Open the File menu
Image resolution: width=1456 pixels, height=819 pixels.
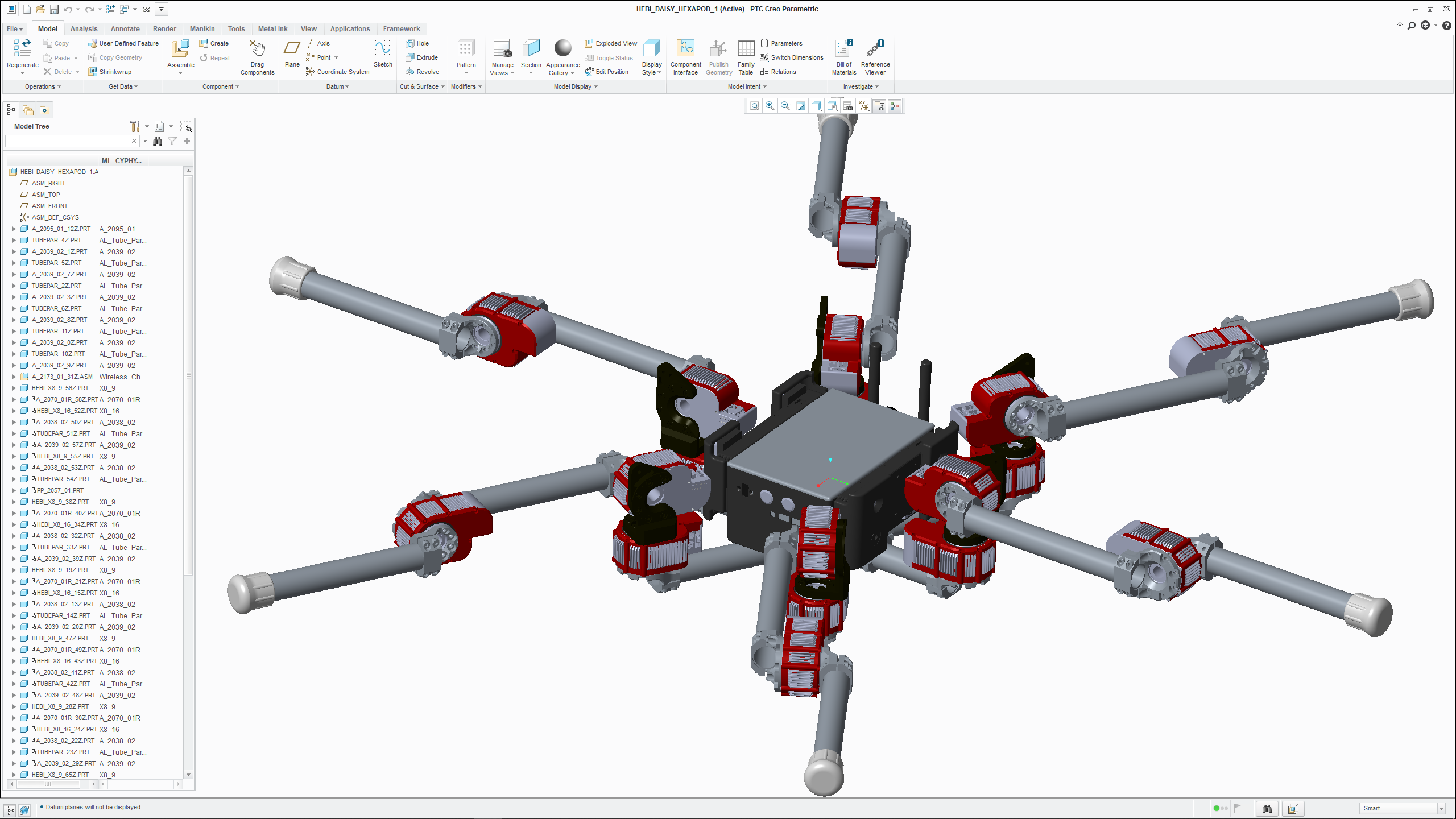(14, 29)
